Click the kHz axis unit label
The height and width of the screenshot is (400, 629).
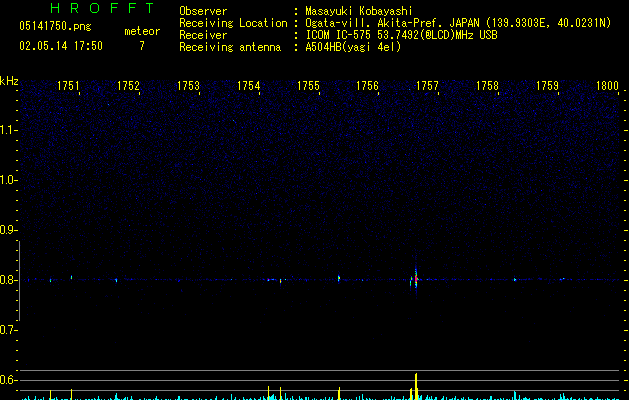tap(9, 81)
